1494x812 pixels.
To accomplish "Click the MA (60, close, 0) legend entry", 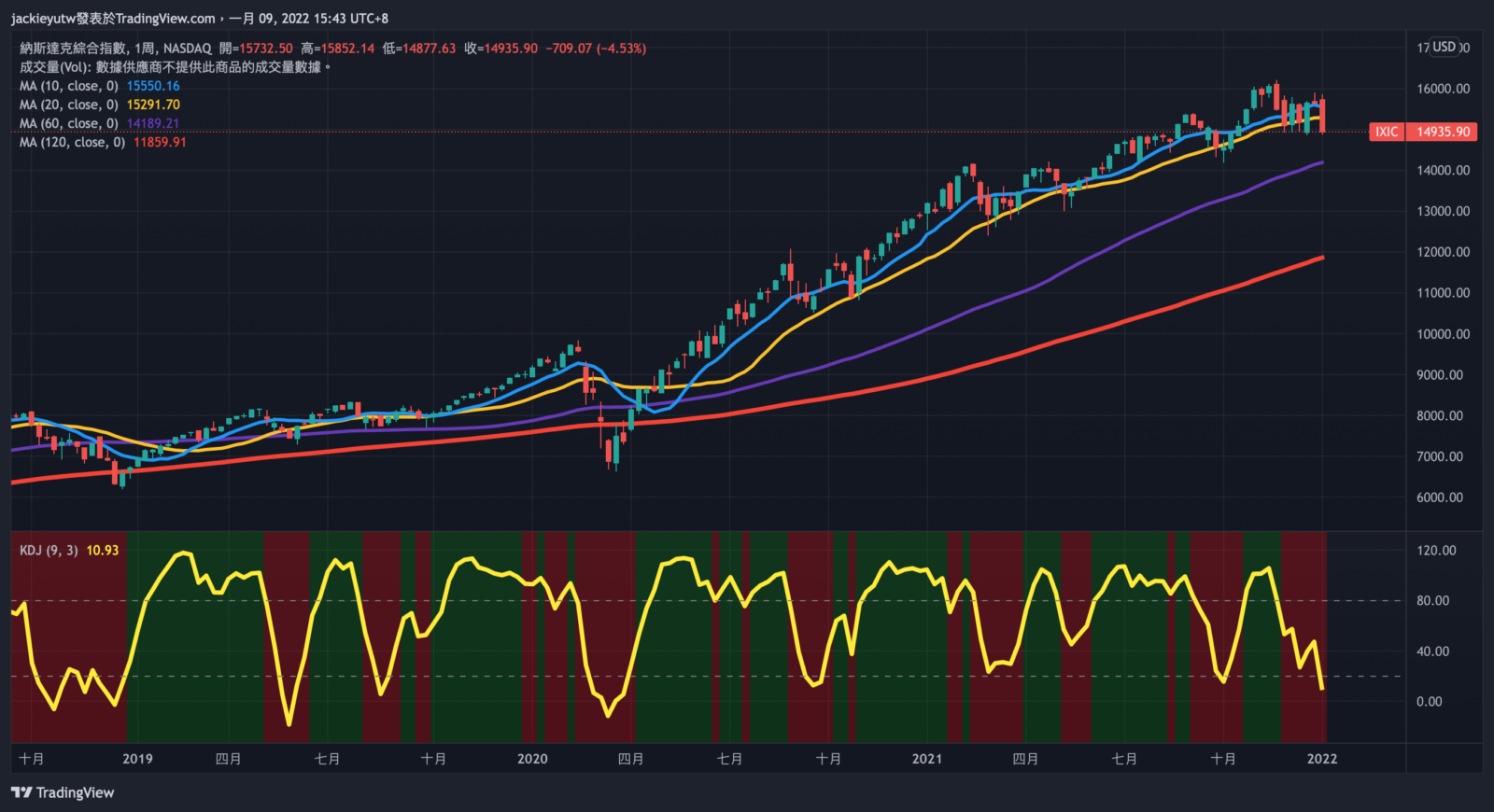I will [69, 123].
